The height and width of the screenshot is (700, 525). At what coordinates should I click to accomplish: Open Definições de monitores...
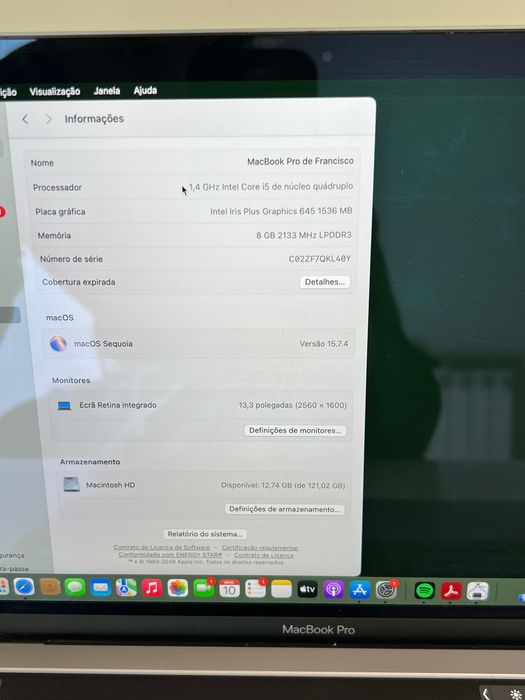pos(295,430)
